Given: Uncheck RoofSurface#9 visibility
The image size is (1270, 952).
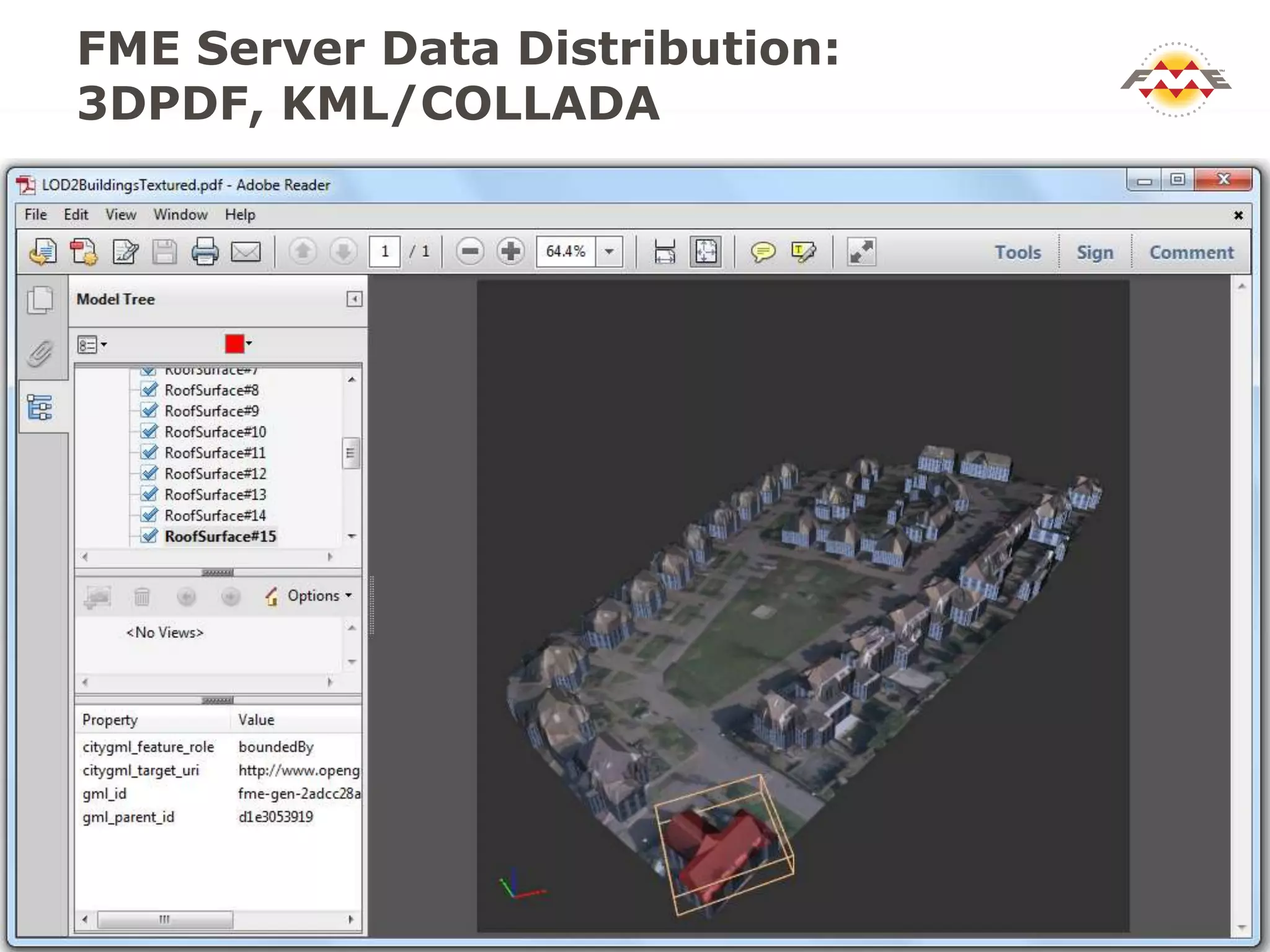Looking at the screenshot, I should (x=149, y=410).
